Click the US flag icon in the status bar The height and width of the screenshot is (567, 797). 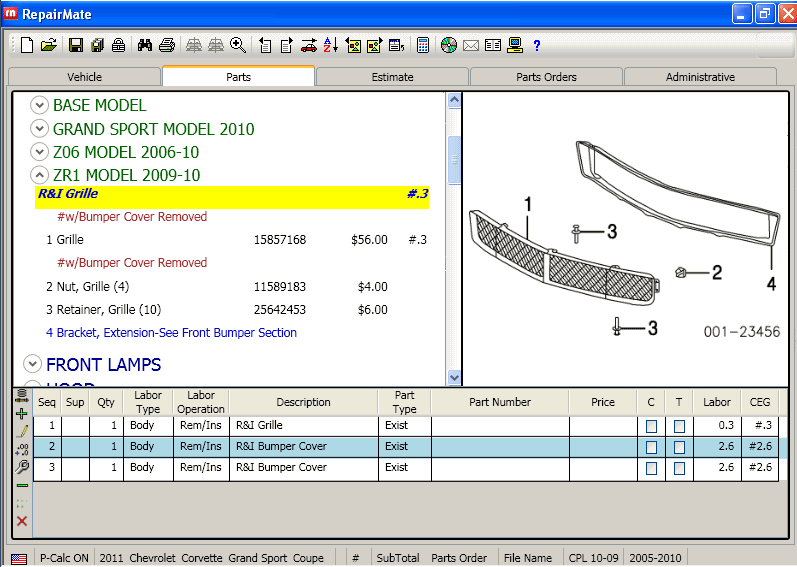pyautogui.click(x=19, y=558)
